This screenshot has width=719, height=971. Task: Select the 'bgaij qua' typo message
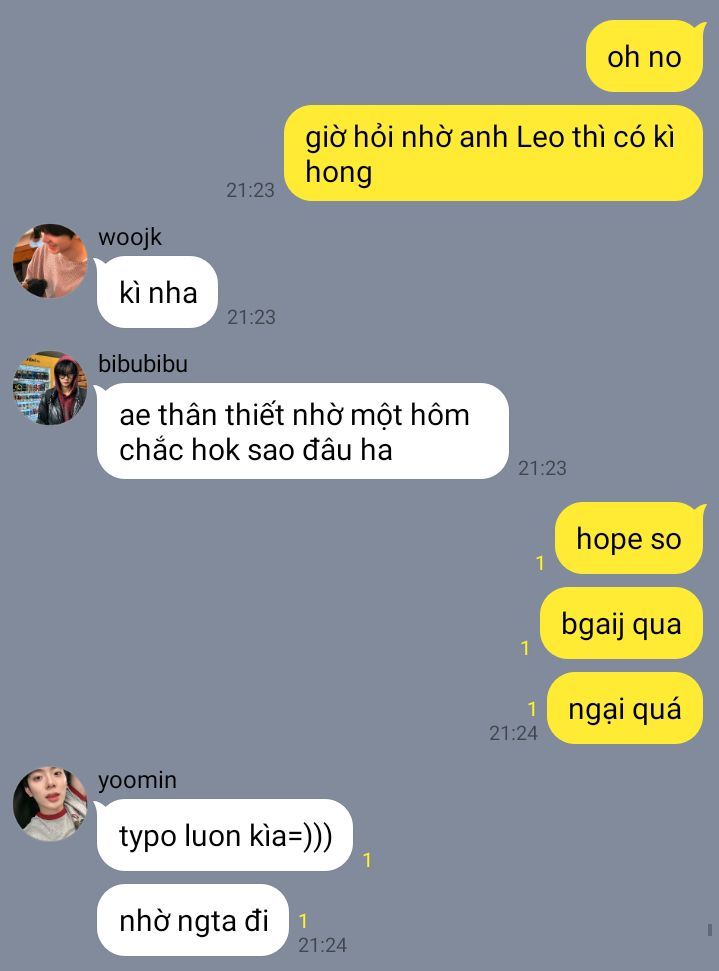point(621,623)
